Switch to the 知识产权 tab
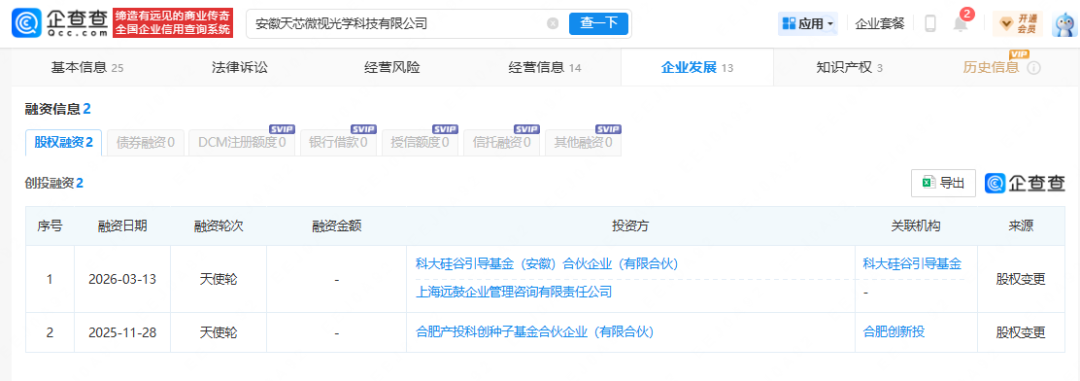1080x381 pixels. coord(849,68)
